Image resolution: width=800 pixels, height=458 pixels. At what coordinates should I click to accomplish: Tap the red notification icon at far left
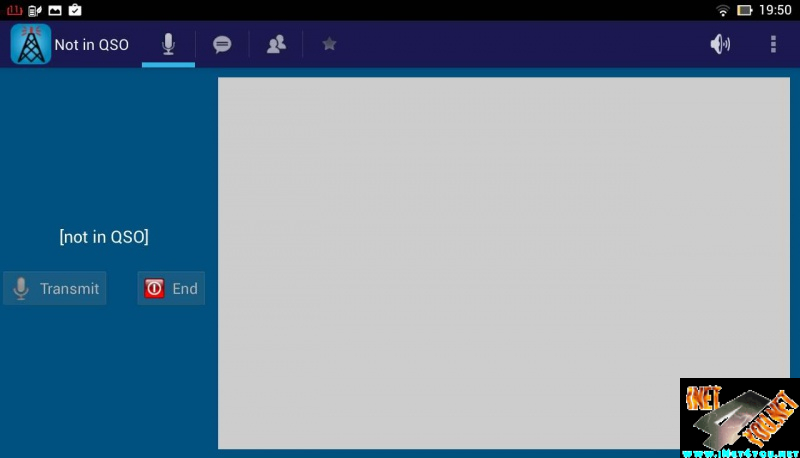click(x=13, y=10)
